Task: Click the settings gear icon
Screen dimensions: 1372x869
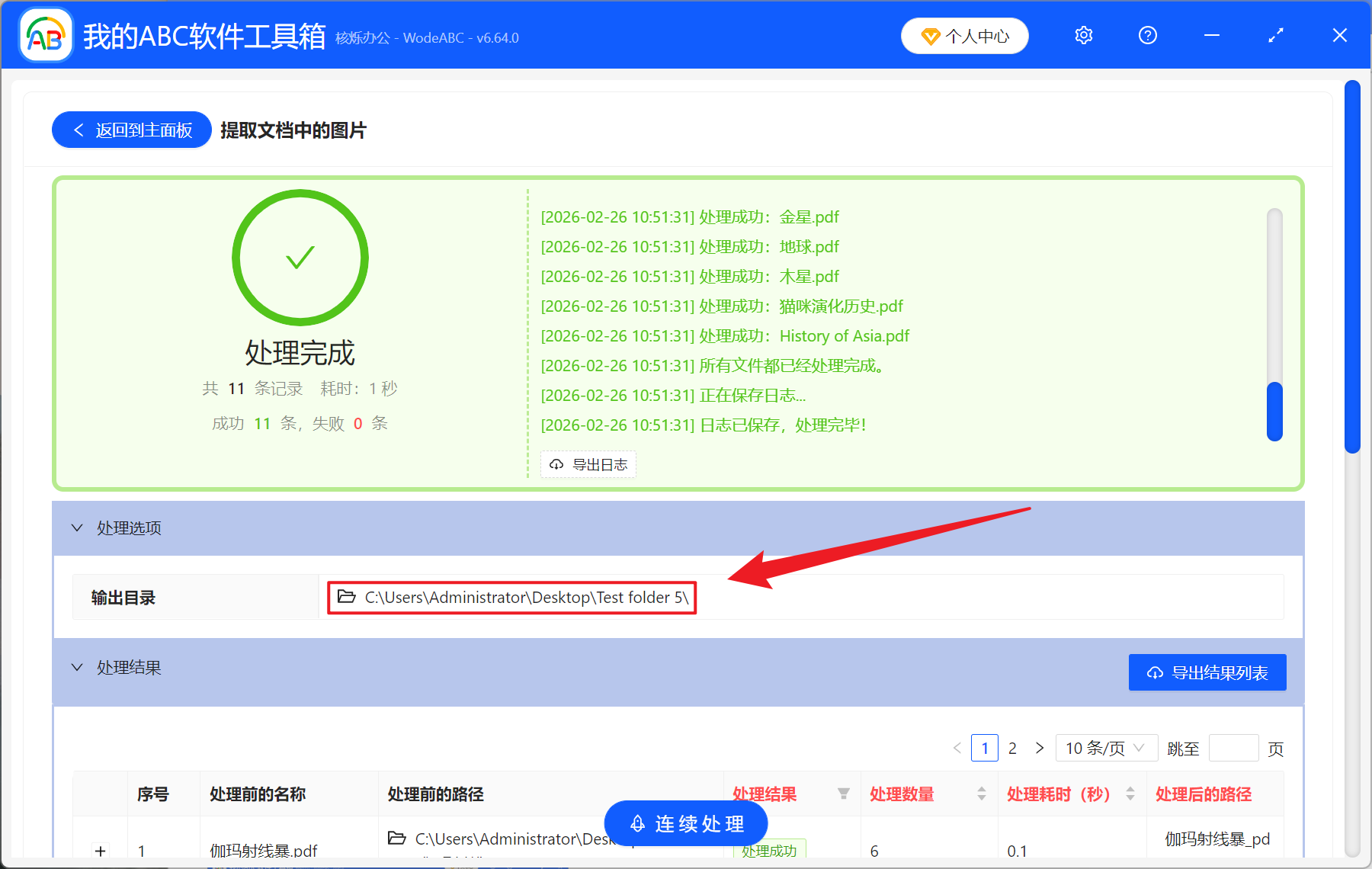Action: click(1083, 35)
